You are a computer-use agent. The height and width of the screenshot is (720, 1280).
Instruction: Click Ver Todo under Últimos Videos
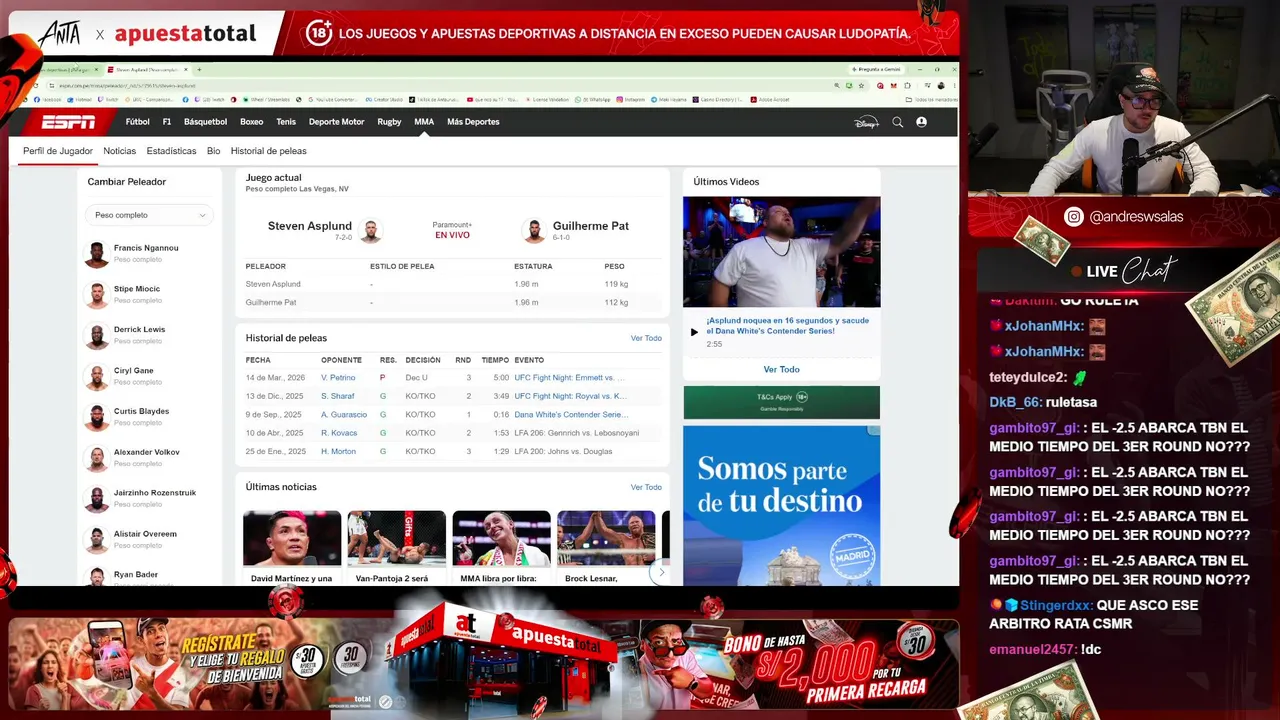pyautogui.click(x=782, y=369)
